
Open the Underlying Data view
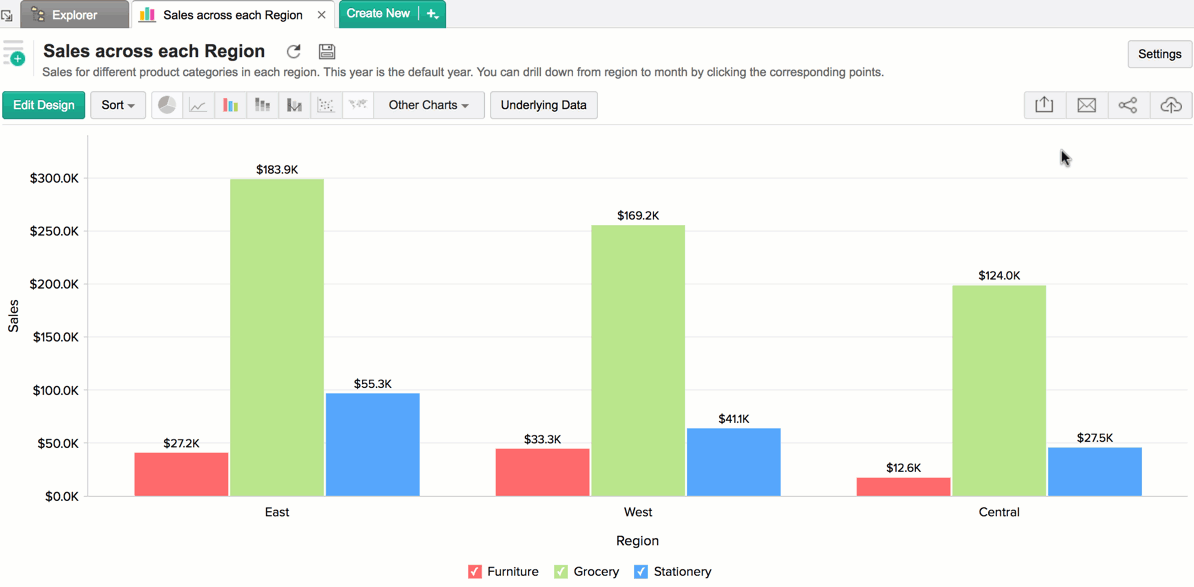[x=544, y=105]
